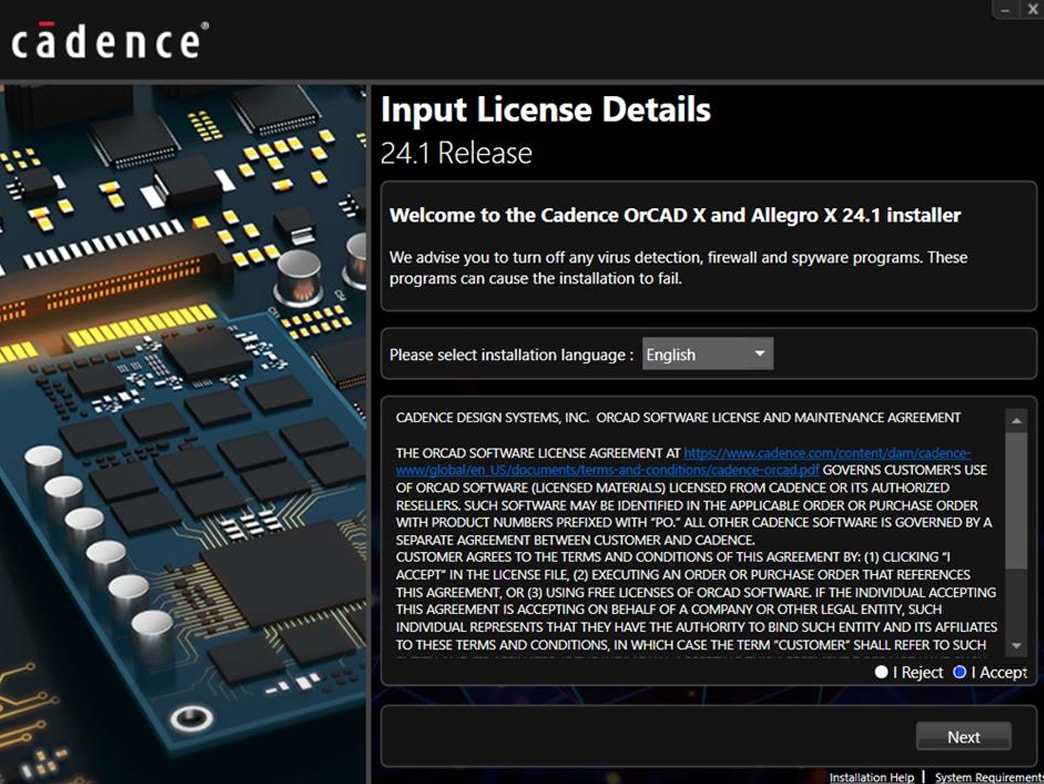Click the circuit board artwork image
The height and width of the screenshot is (784, 1044).
(x=183, y=434)
